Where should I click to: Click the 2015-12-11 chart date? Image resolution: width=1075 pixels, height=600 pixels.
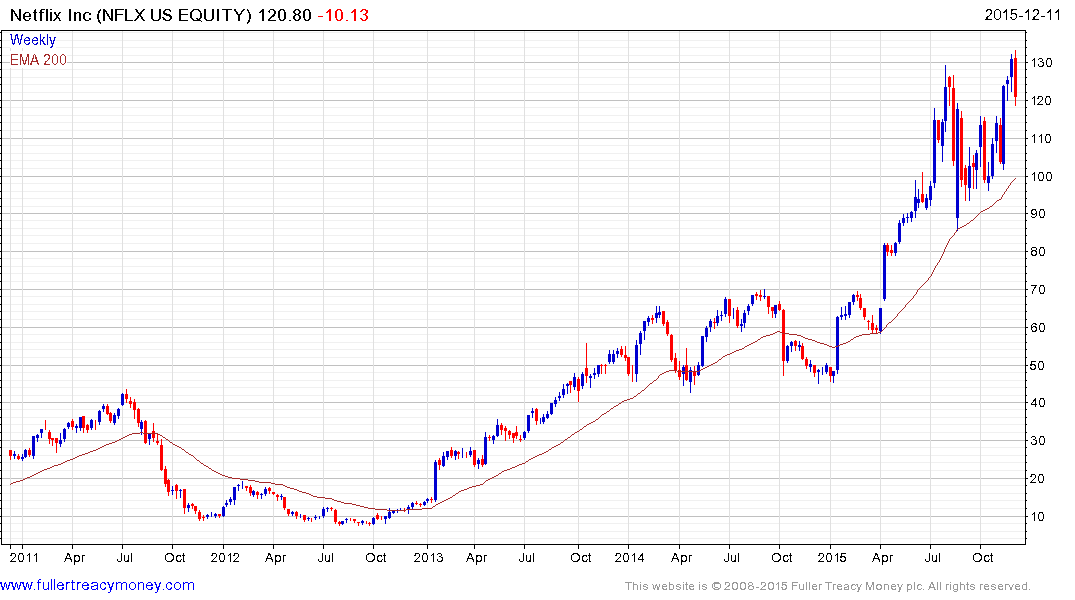pos(1022,14)
